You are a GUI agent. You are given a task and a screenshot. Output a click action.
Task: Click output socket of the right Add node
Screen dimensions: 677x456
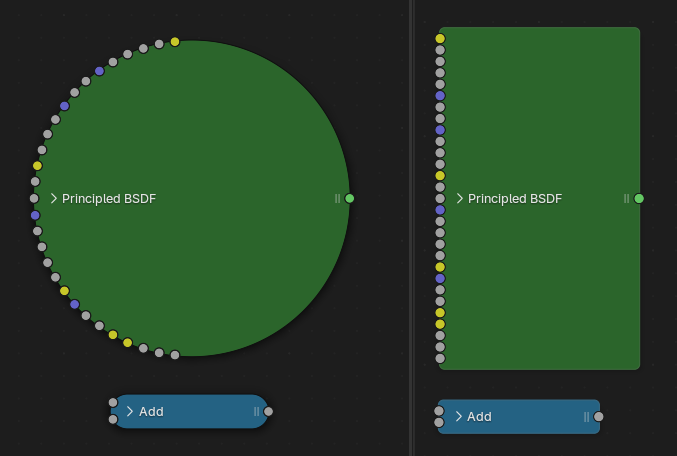click(598, 417)
